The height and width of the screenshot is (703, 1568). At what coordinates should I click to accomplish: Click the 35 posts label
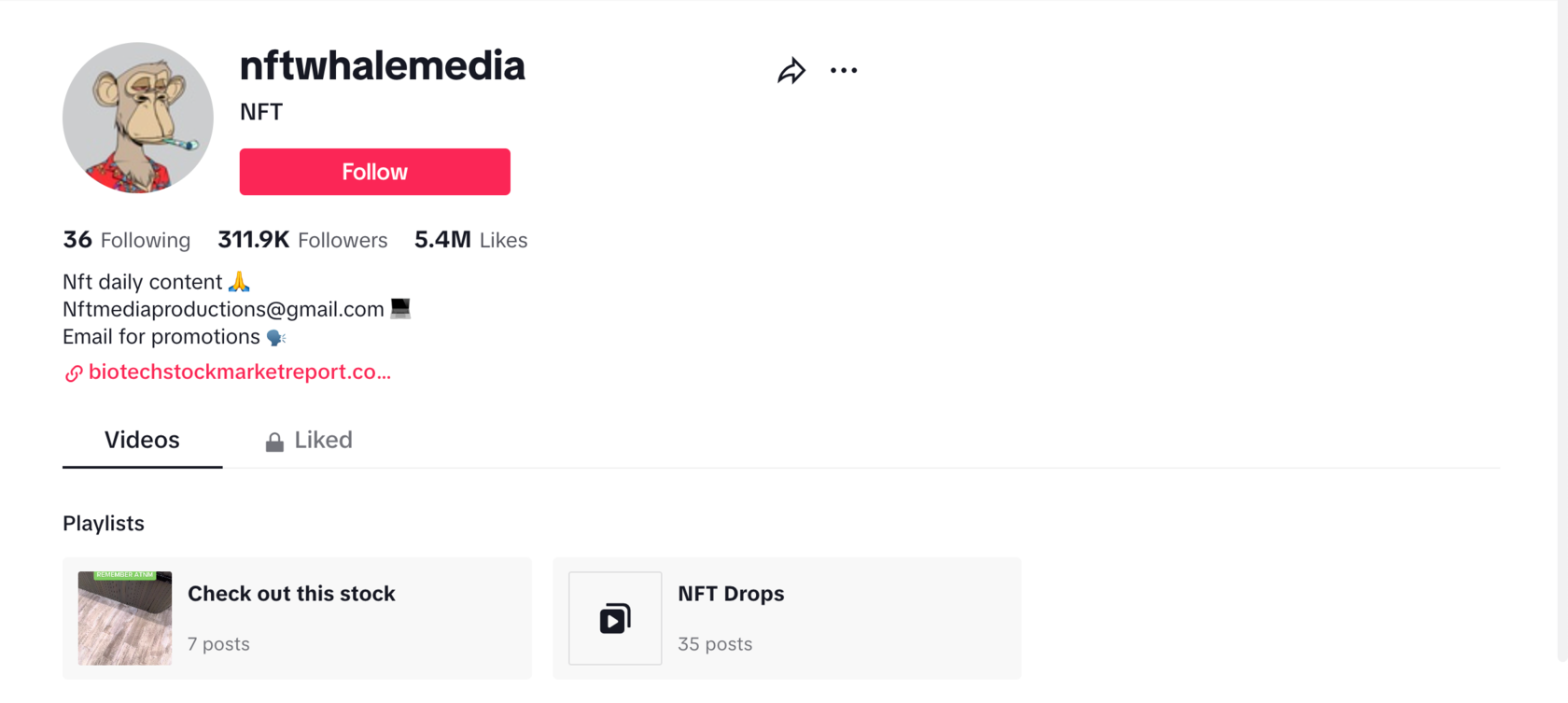715,644
